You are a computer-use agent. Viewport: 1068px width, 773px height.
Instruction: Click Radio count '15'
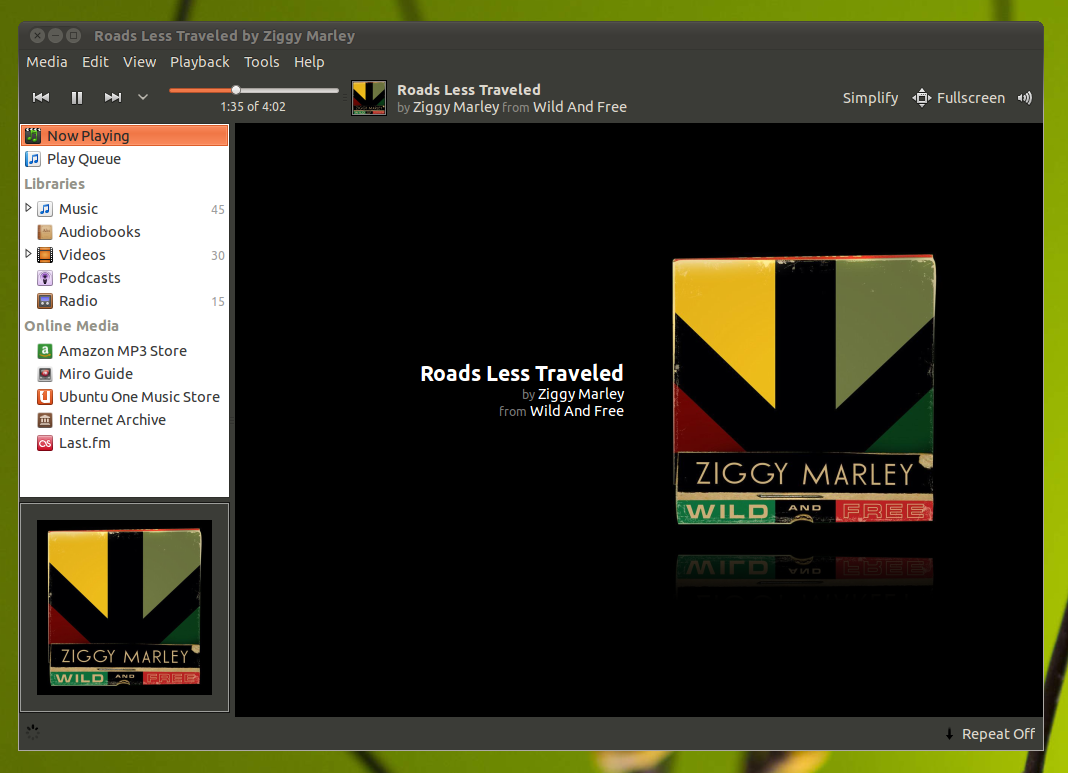coord(218,302)
